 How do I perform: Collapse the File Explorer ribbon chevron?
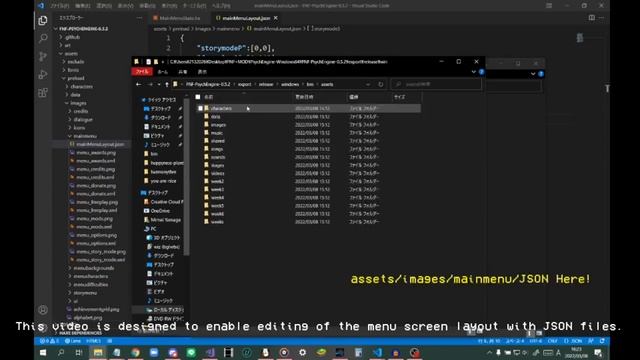pos(473,72)
